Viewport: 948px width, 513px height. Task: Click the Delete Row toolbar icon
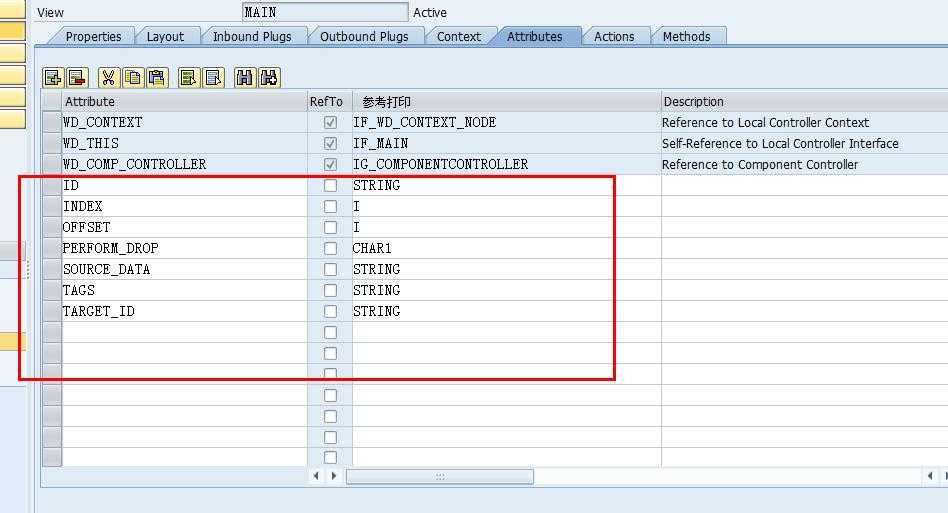pos(77,77)
